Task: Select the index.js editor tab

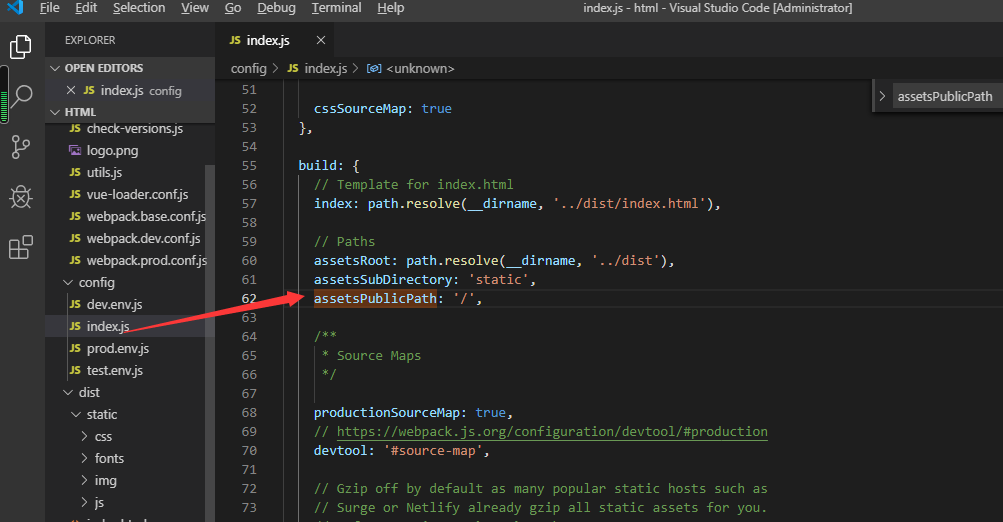Action: [x=274, y=40]
